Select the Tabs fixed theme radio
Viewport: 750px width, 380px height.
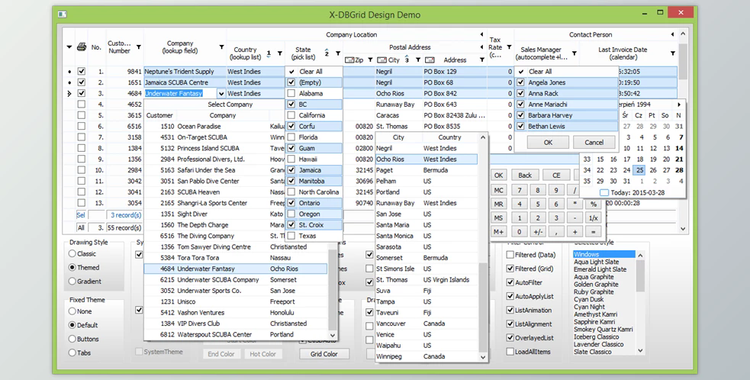point(72,353)
